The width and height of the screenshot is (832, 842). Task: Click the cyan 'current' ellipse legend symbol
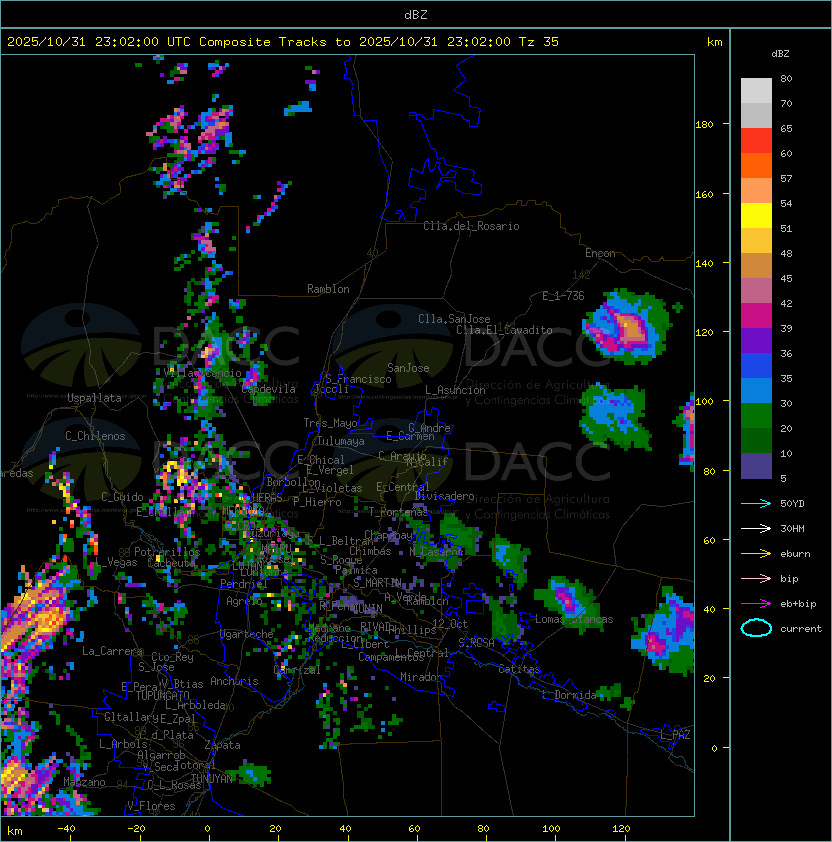click(x=756, y=628)
